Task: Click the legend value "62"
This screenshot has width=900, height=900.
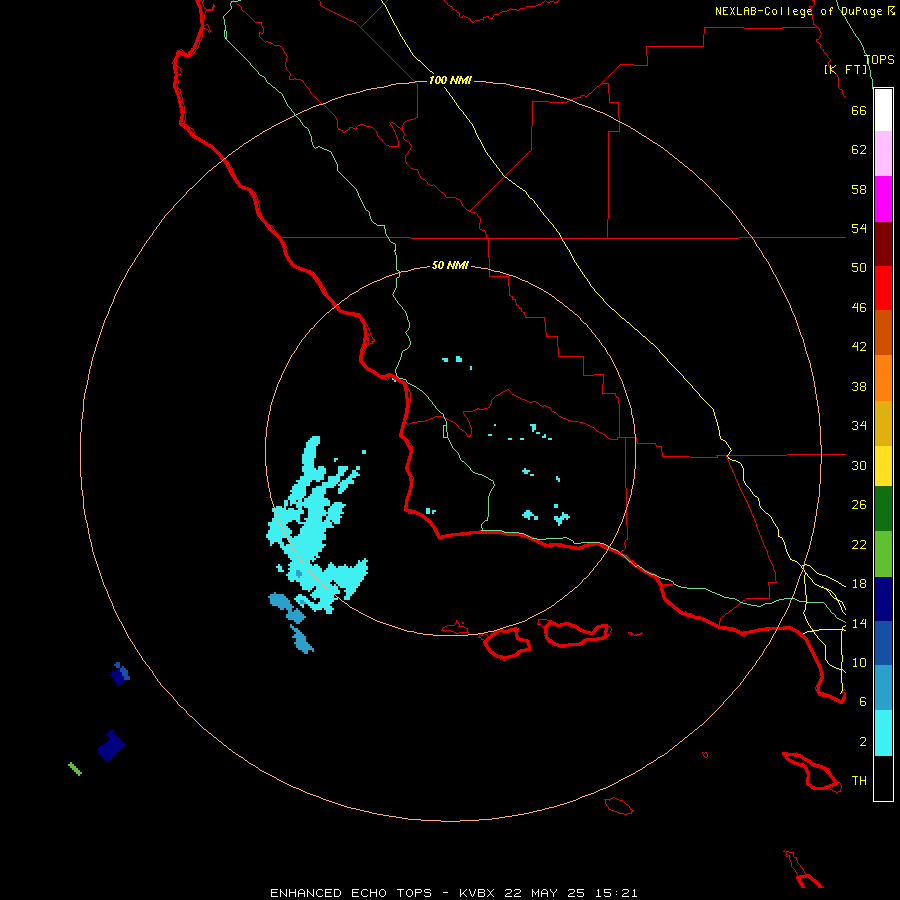Action: click(x=859, y=150)
